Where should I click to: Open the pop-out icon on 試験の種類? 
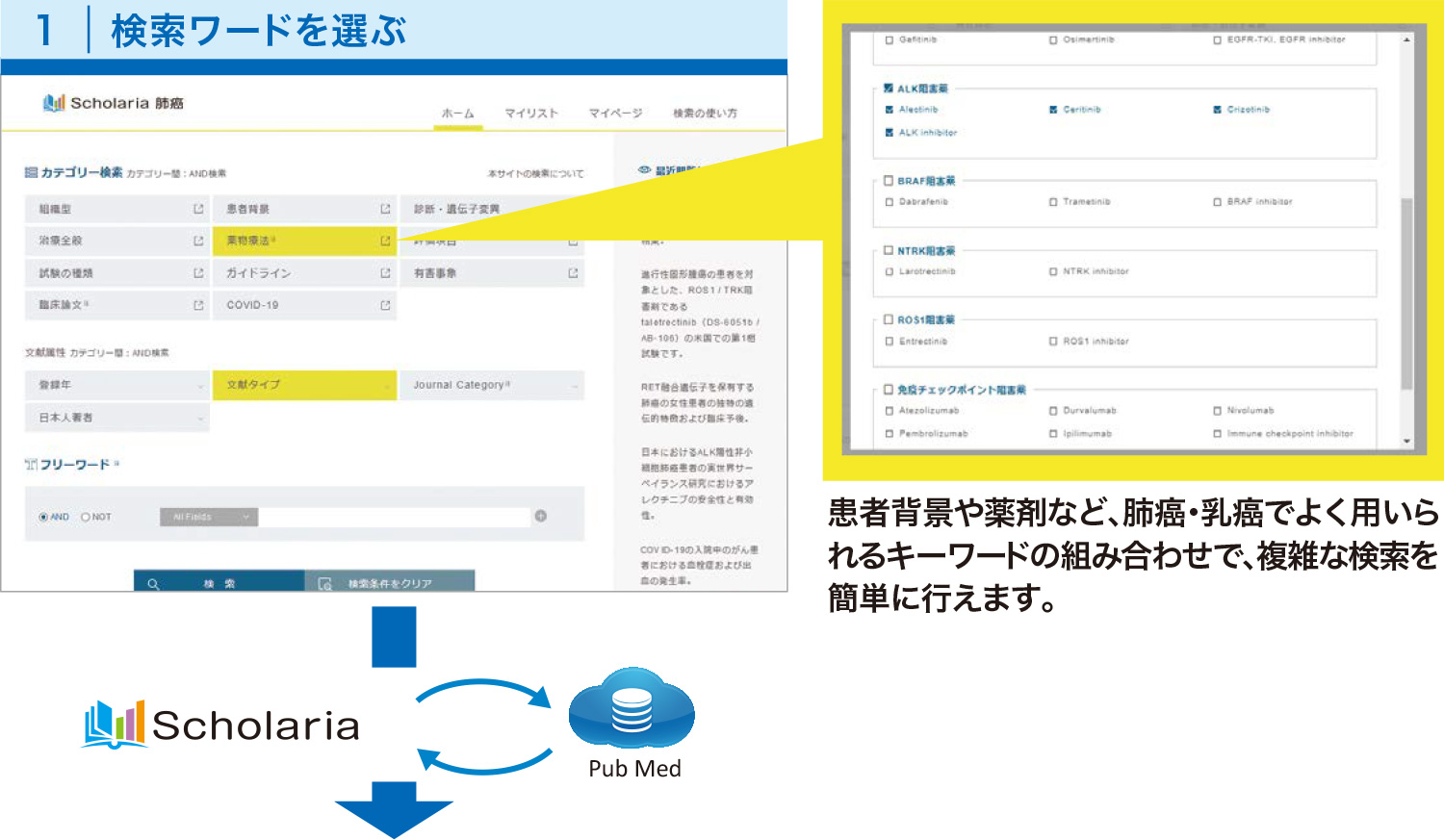198,273
